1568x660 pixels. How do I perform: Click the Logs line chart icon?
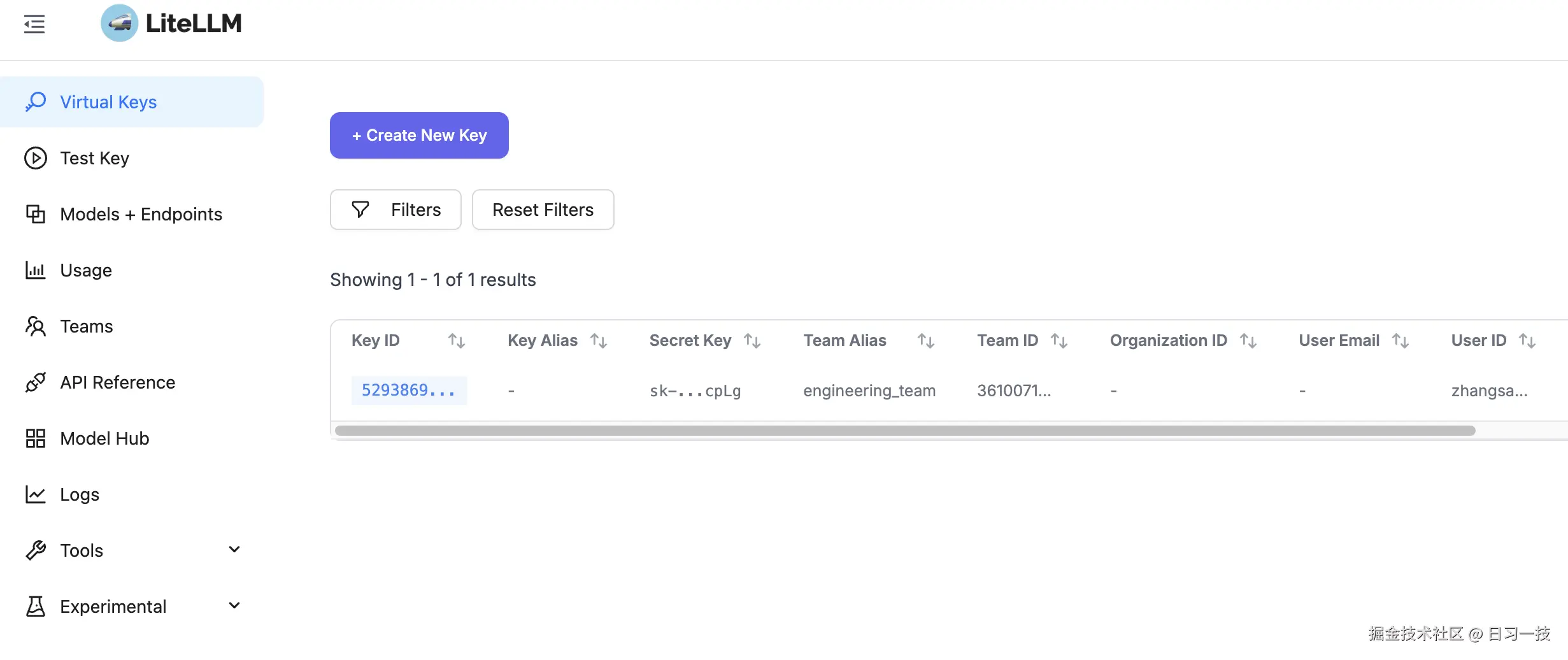point(35,494)
